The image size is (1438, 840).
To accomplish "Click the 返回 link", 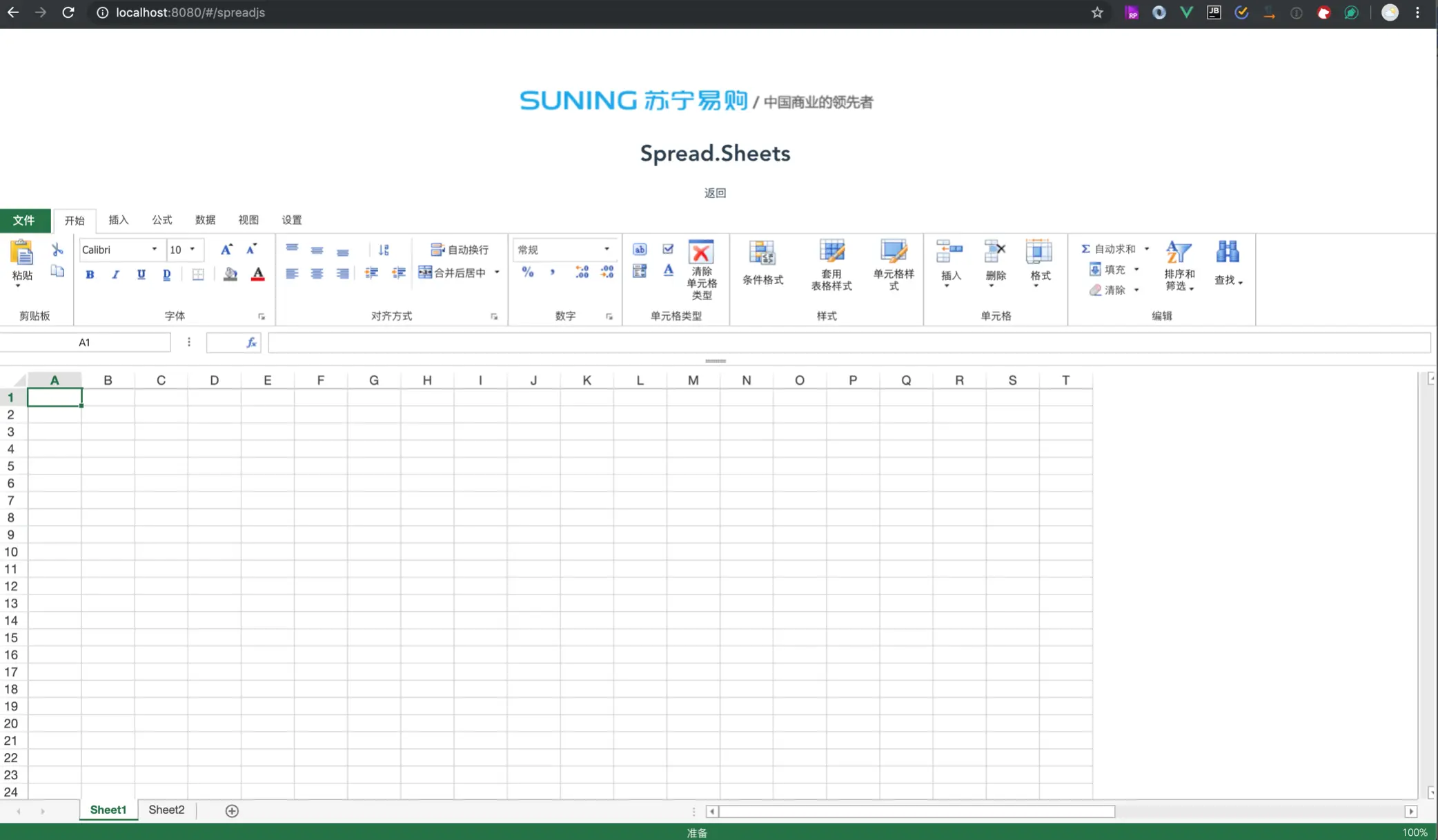I will tap(715, 193).
